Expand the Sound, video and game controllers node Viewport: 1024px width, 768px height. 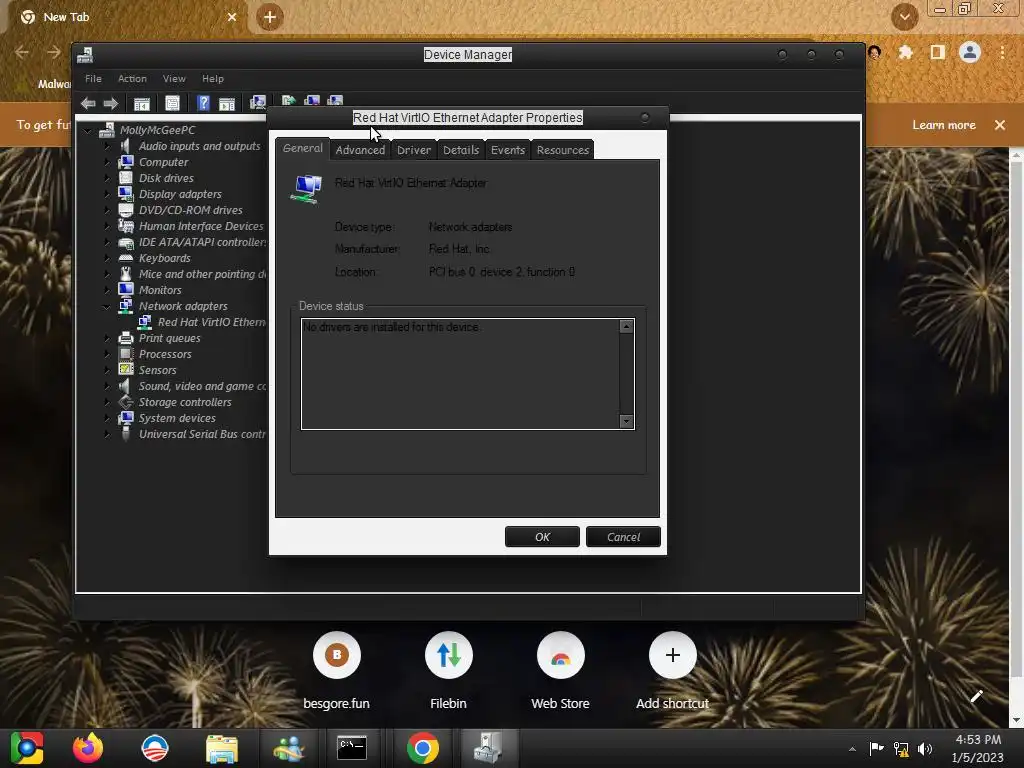point(107,386)
